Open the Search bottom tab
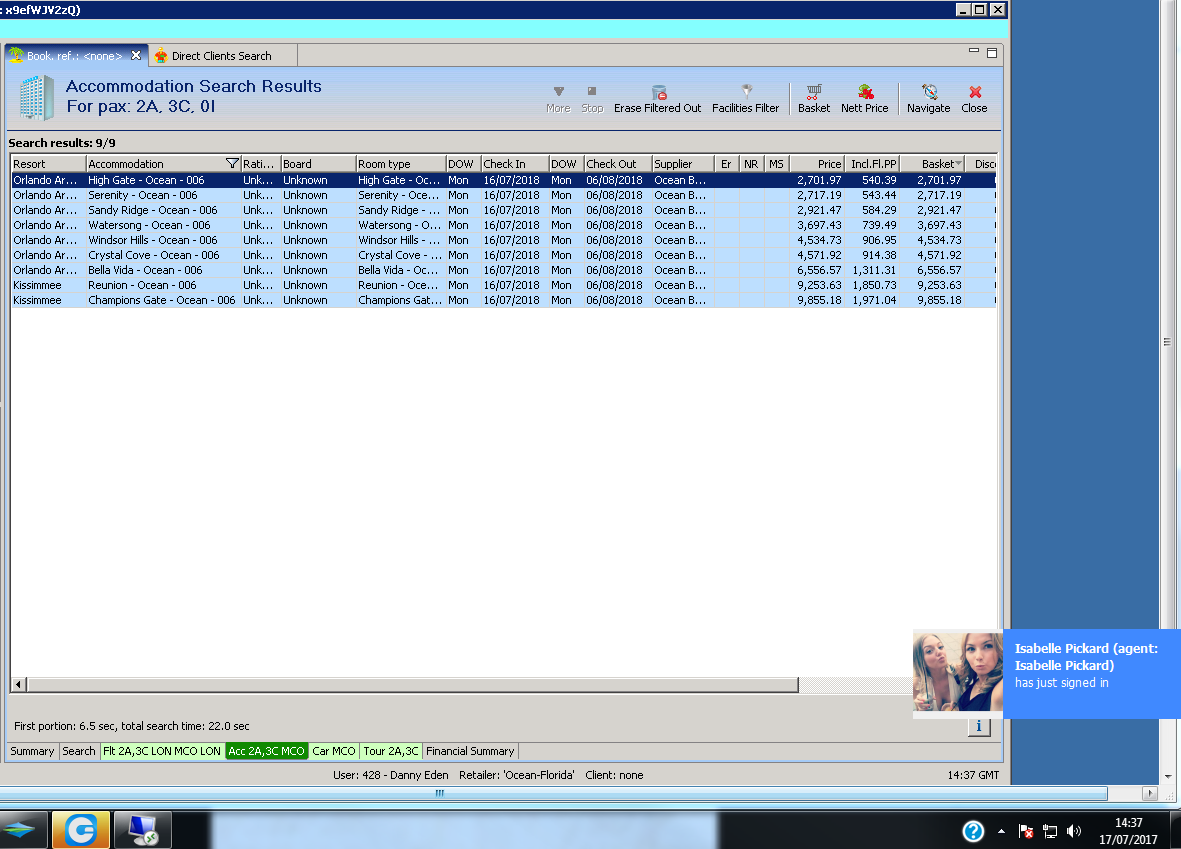 pyautogui.click(x=79, y=751)
